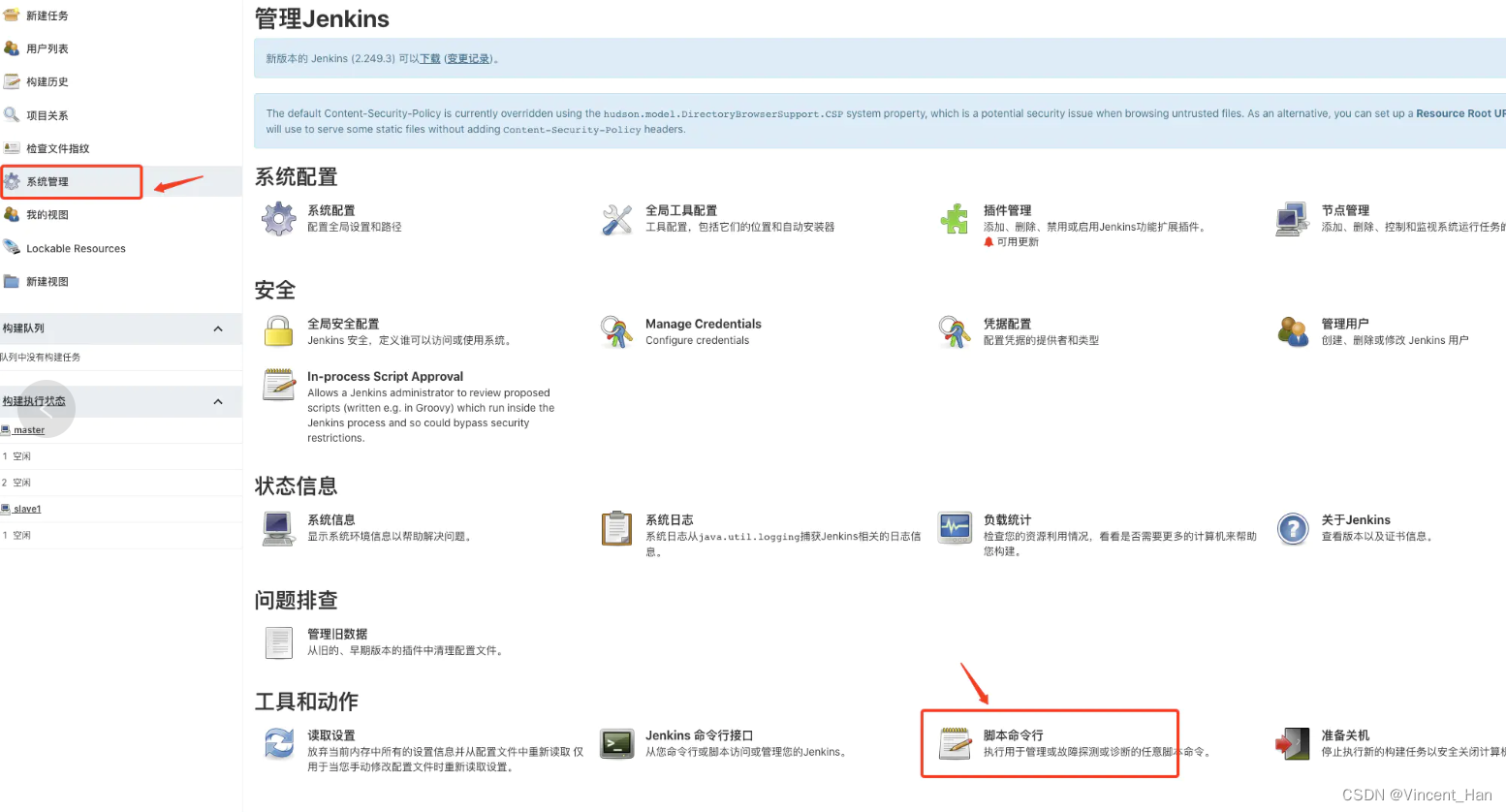Open 我的视图 in the sidebar
Screen dimensions: 1506x812
(47, 215)
